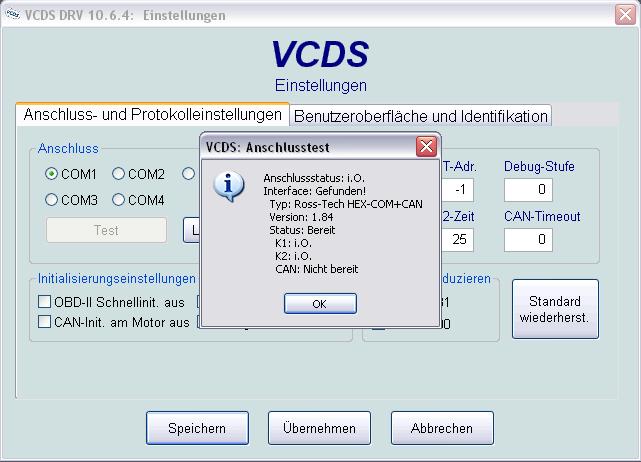Switch to Benutzeroberfläche und Identifikation tab
Image resolution: width=641 pixels, height=462 pixels.
pyautogui.click(x=421, y=116)
